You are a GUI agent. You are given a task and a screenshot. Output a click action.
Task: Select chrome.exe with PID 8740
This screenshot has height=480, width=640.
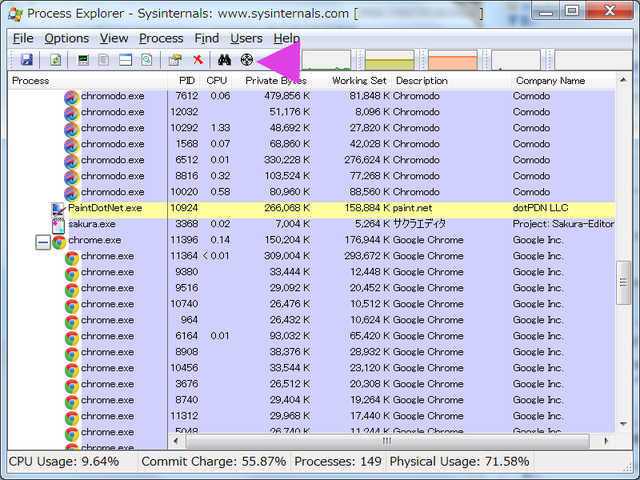tap(312, 400)
